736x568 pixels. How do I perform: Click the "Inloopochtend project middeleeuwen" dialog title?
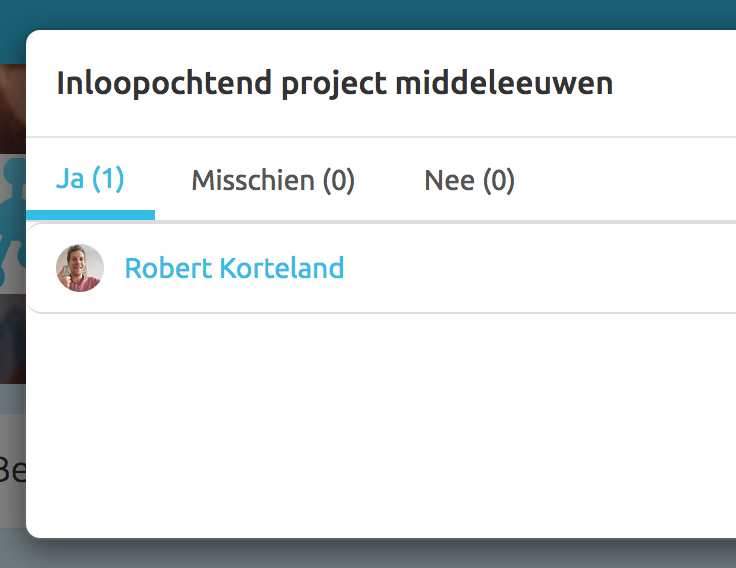point(334,83)
